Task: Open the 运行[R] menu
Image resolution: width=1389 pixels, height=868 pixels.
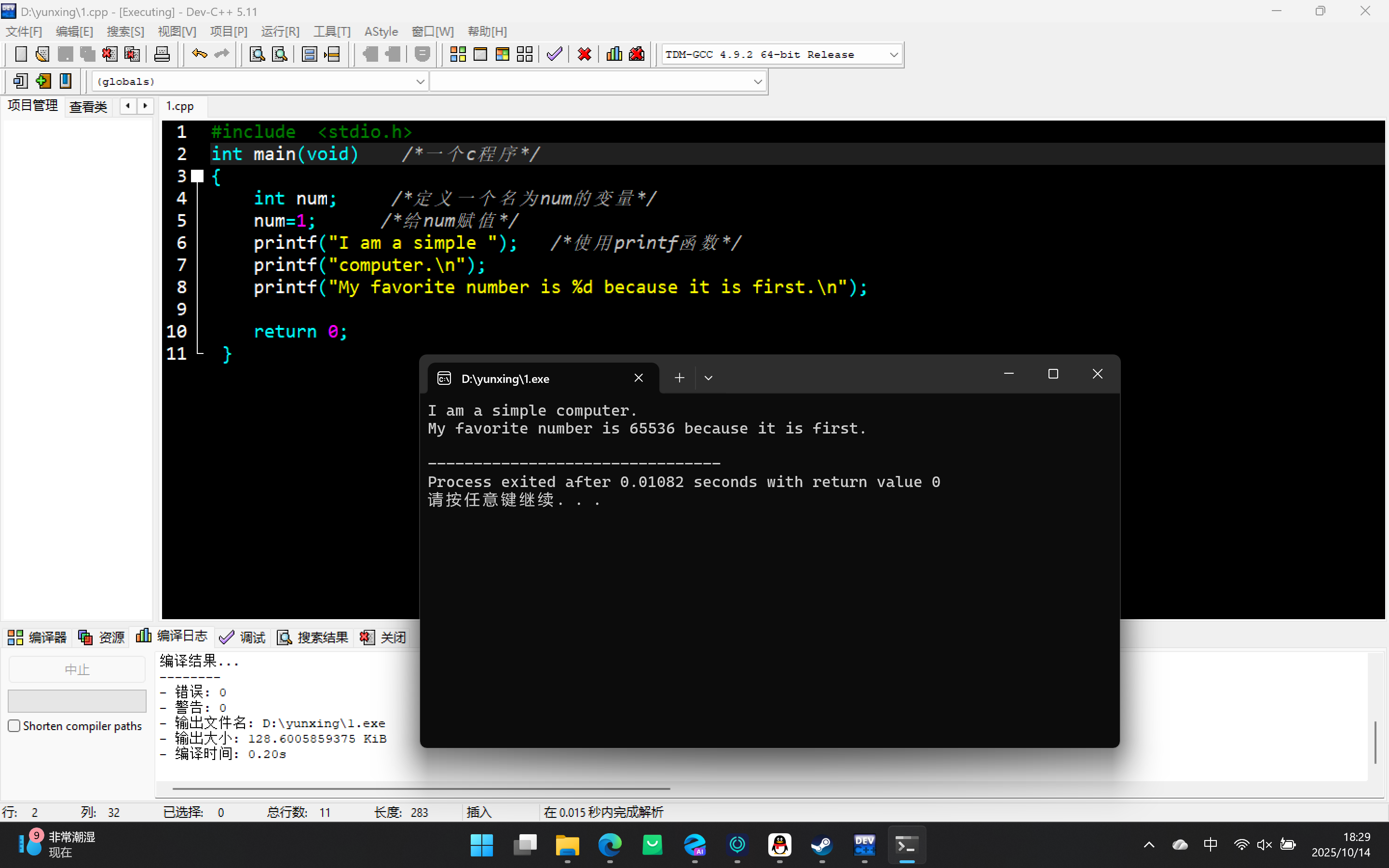Action: [280, 31]
